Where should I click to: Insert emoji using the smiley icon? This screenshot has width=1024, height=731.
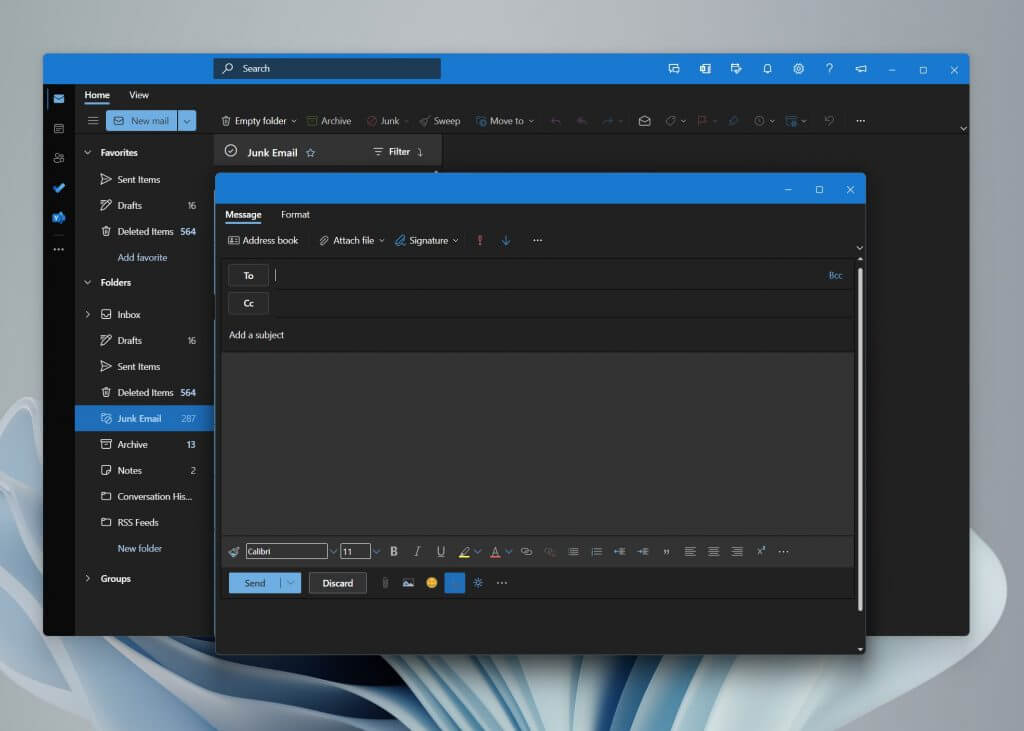point(432,583)
